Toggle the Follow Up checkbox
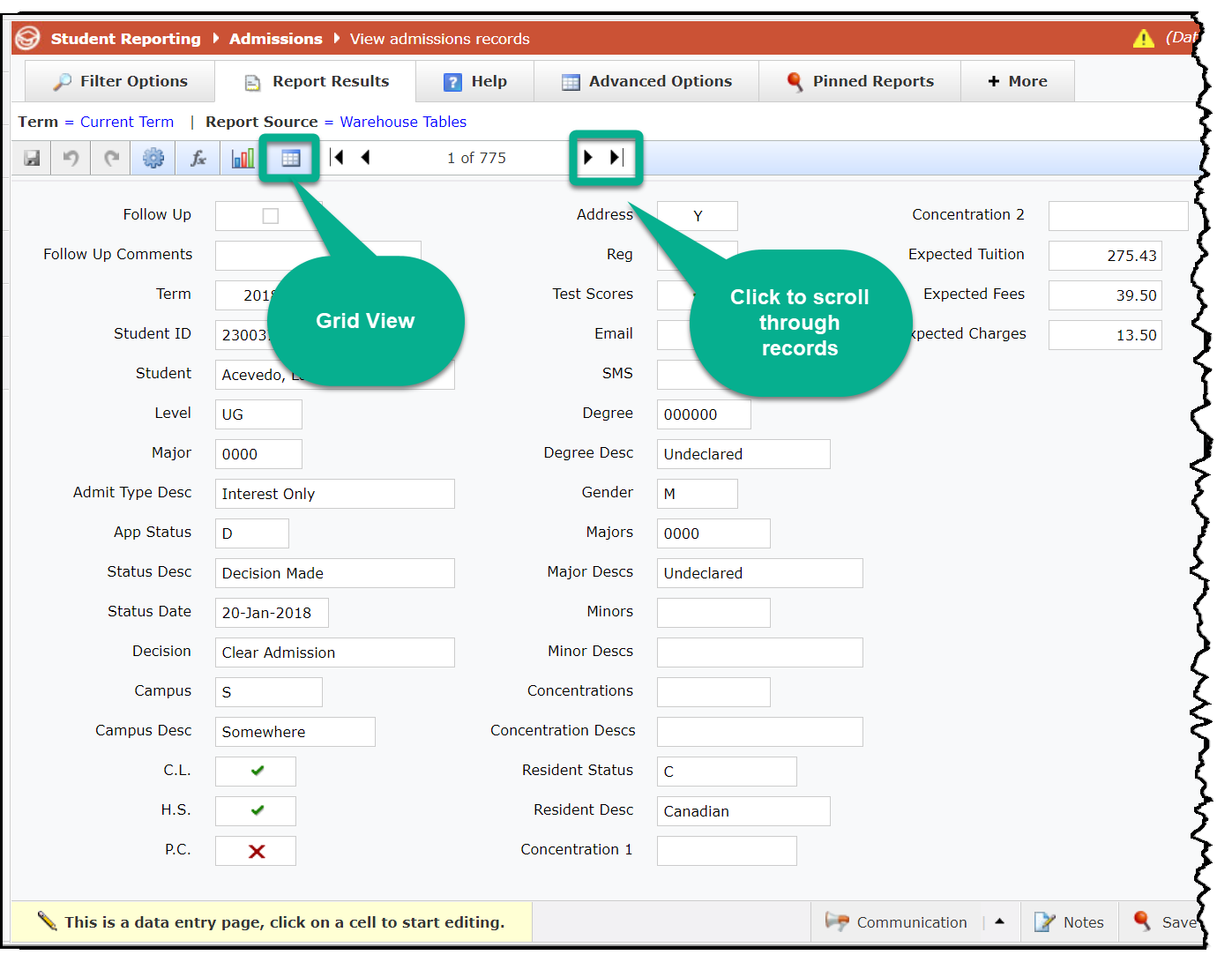The width and height of the screenshot is (1232, 962). (x=271, y=216)
